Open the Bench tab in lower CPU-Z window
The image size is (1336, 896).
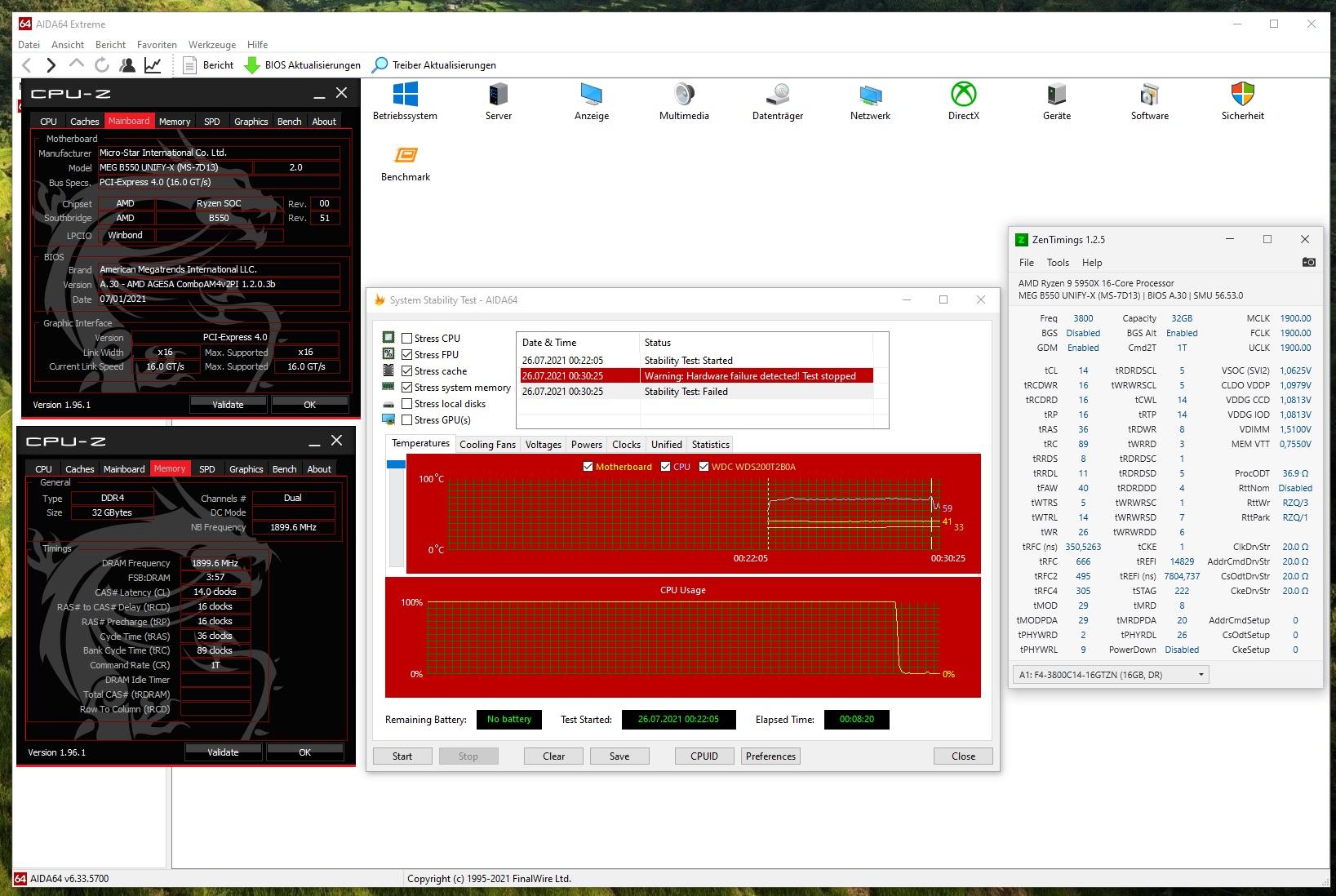click(x=284, y=469)
